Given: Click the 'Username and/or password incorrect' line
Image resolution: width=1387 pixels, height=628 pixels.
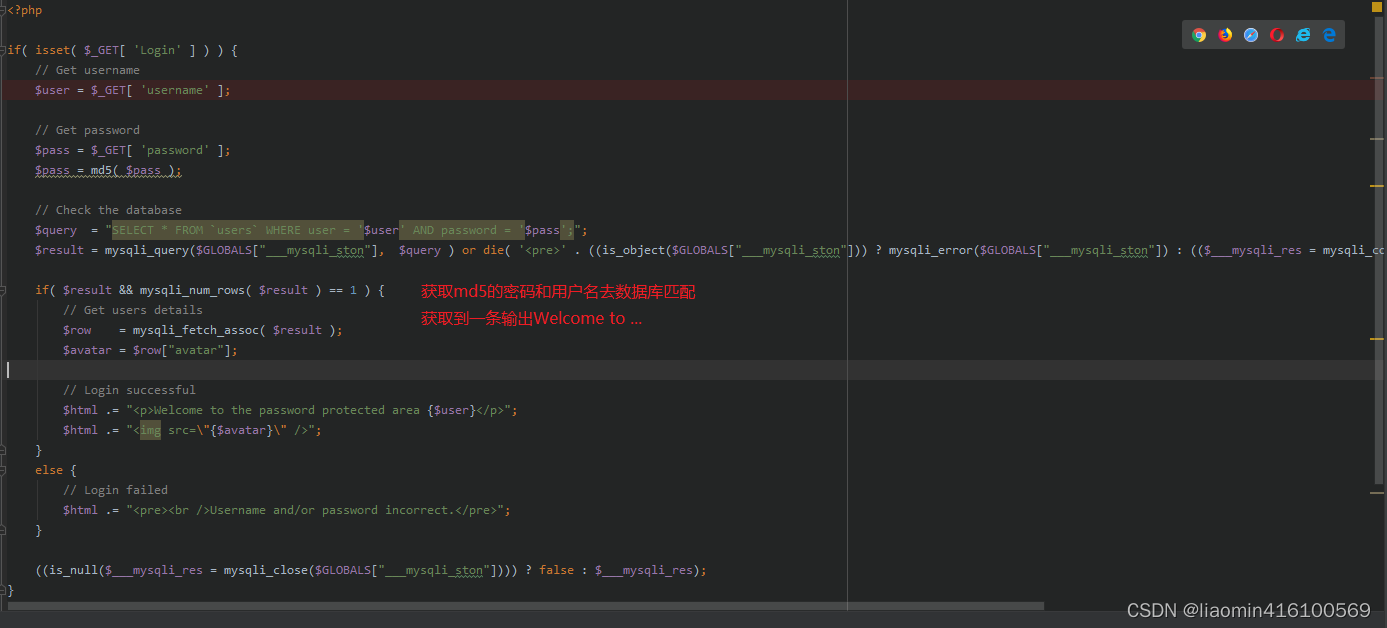Looking at the screenshot, I should click(287, 510).
